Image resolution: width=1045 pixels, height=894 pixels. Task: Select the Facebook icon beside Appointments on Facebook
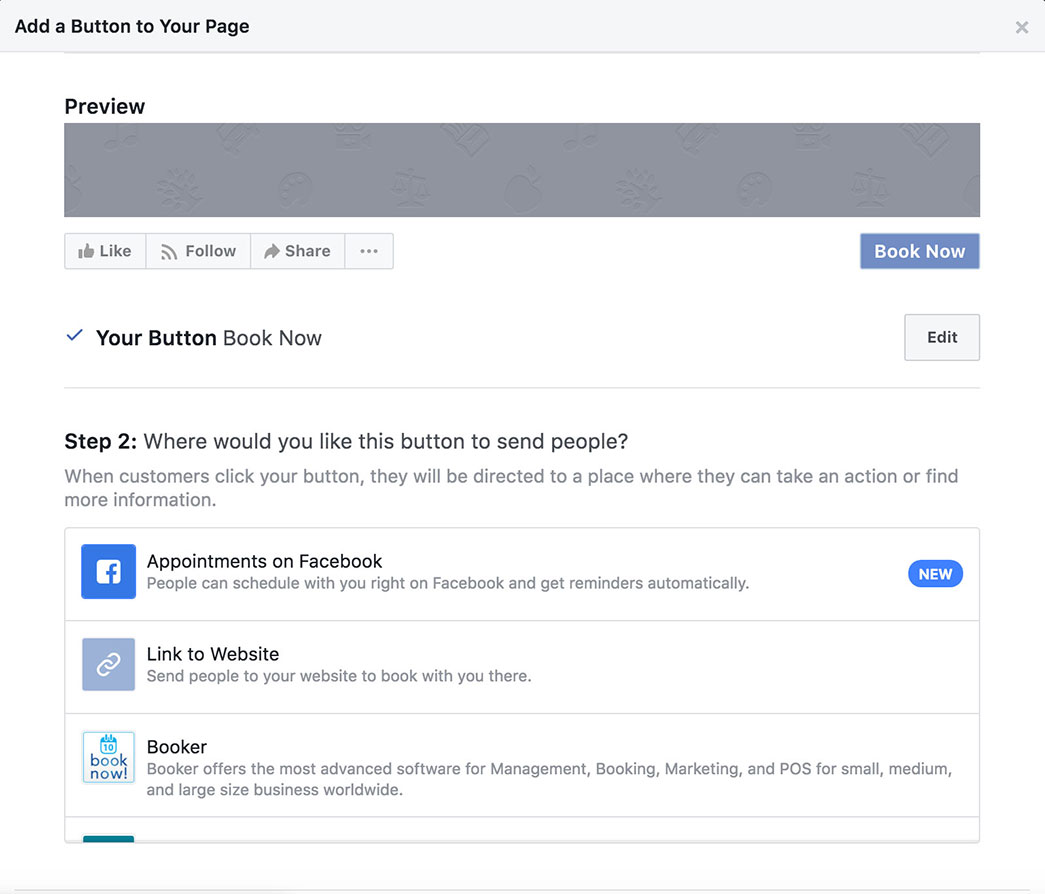tap(108, 571)
